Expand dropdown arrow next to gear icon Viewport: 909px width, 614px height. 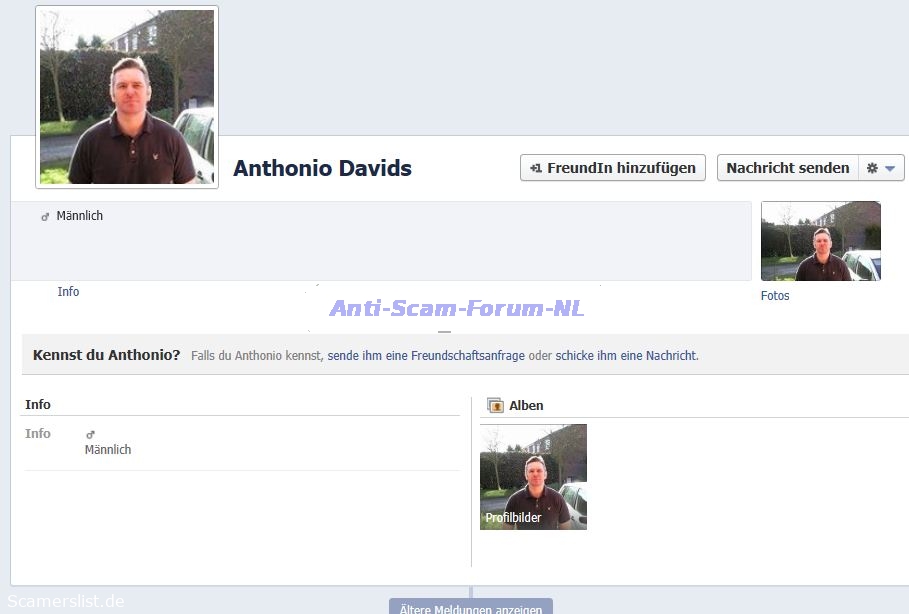point(890,168)
